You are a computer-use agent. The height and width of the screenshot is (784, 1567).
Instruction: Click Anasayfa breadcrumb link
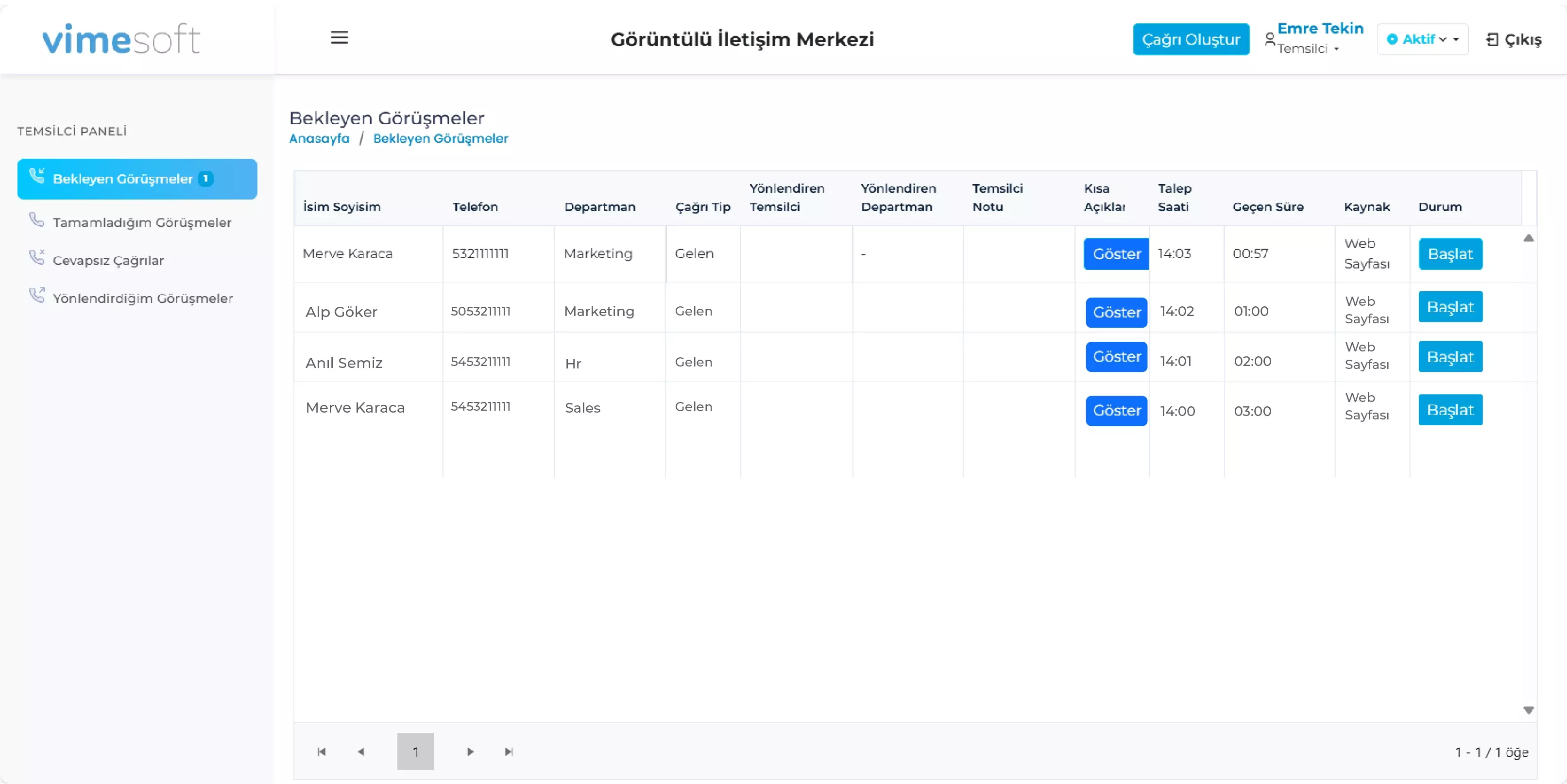click(x=319, y=138)
